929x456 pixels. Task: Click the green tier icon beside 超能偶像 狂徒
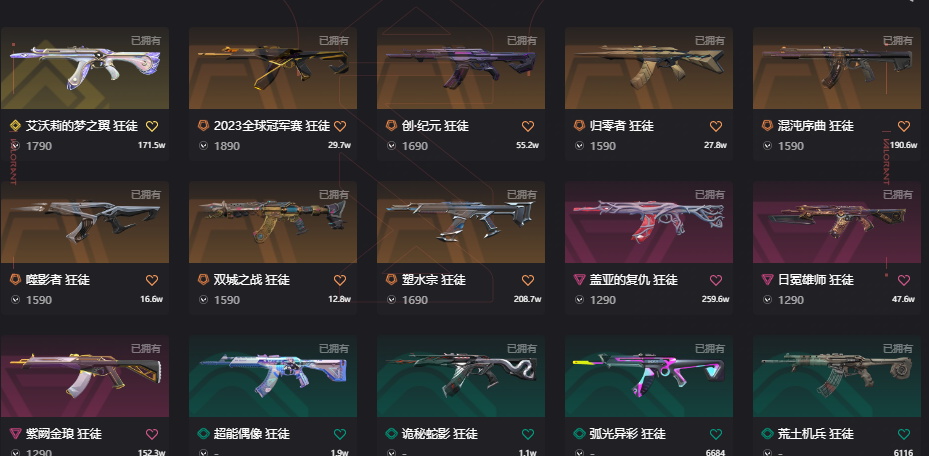pyautogui.click(x=203, y=433)
